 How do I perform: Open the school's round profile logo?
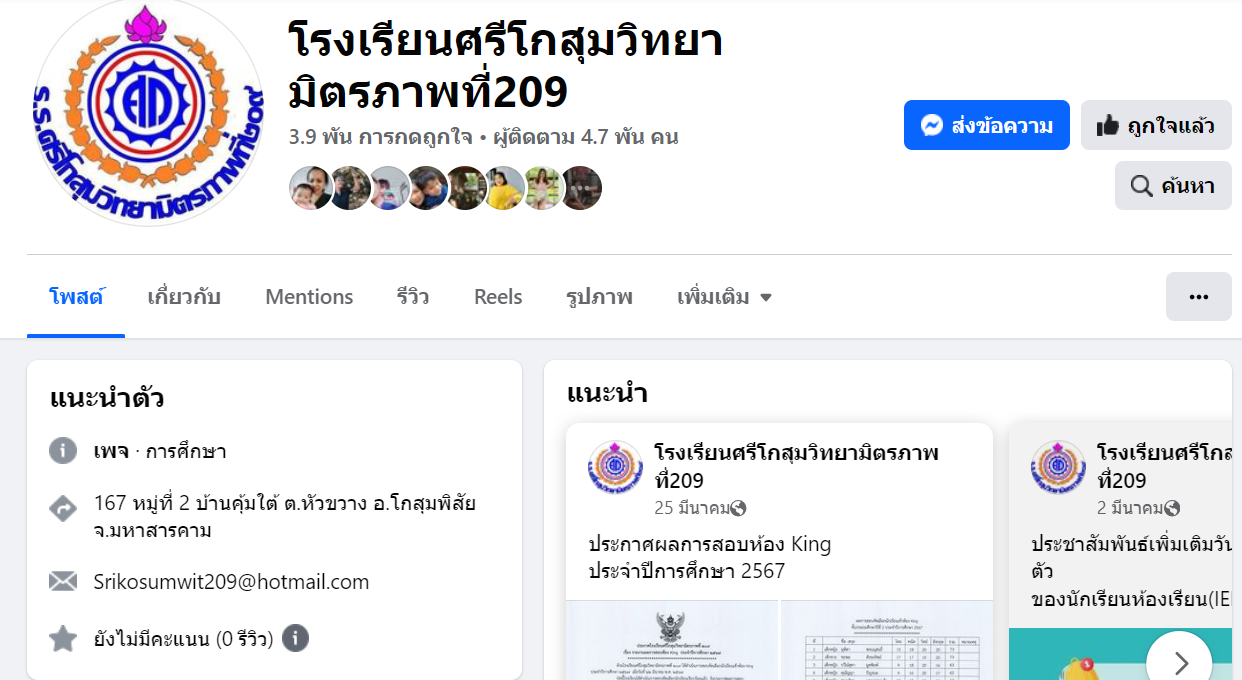tap(148, 110)
